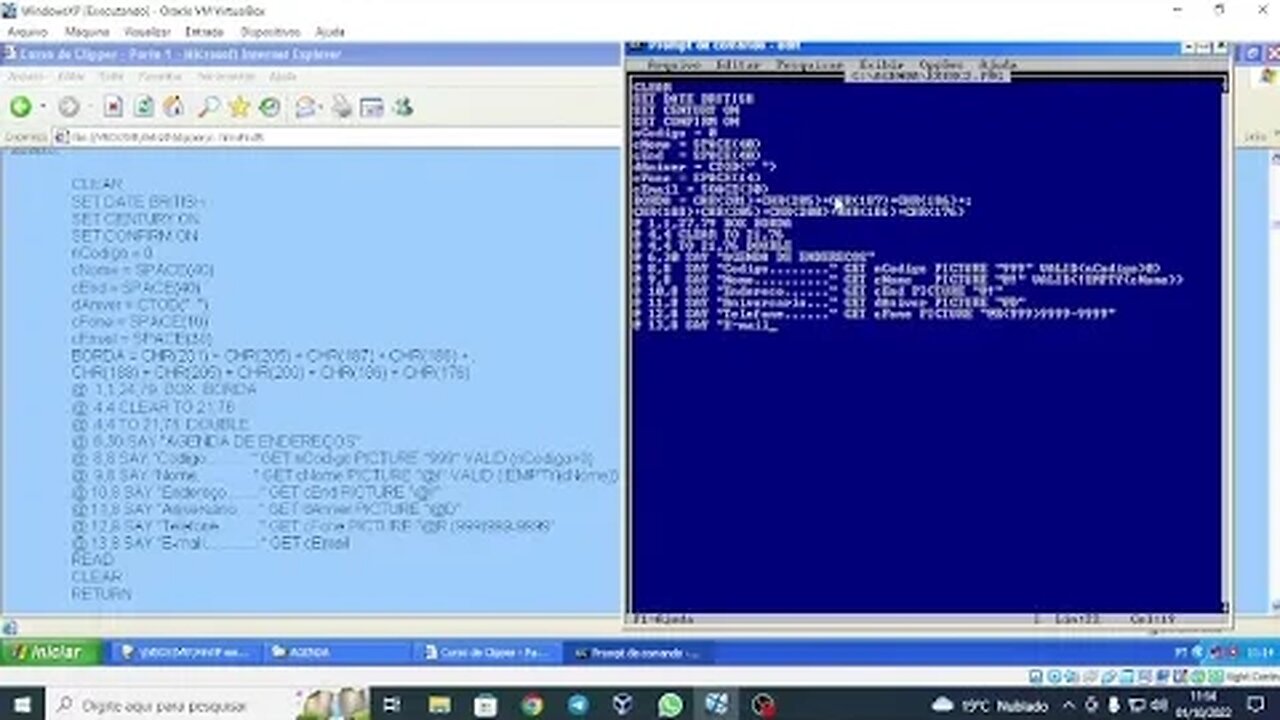Click the Windows 10 Start button
This screenshot has height=720, width=1280.
pyautogui.click(x=22, y=705)
